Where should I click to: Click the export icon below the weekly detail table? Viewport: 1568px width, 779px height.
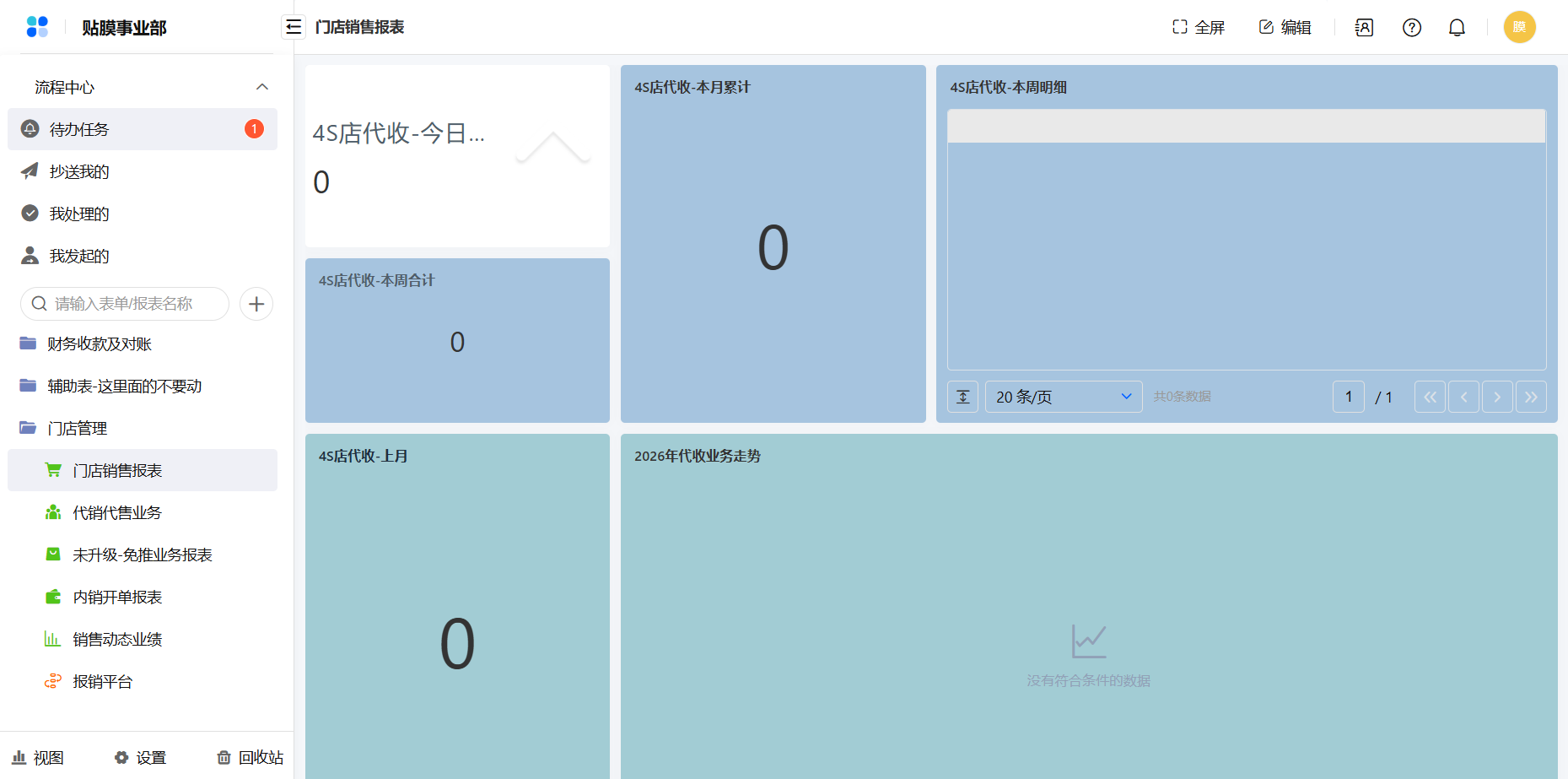[x=963, y=397]
